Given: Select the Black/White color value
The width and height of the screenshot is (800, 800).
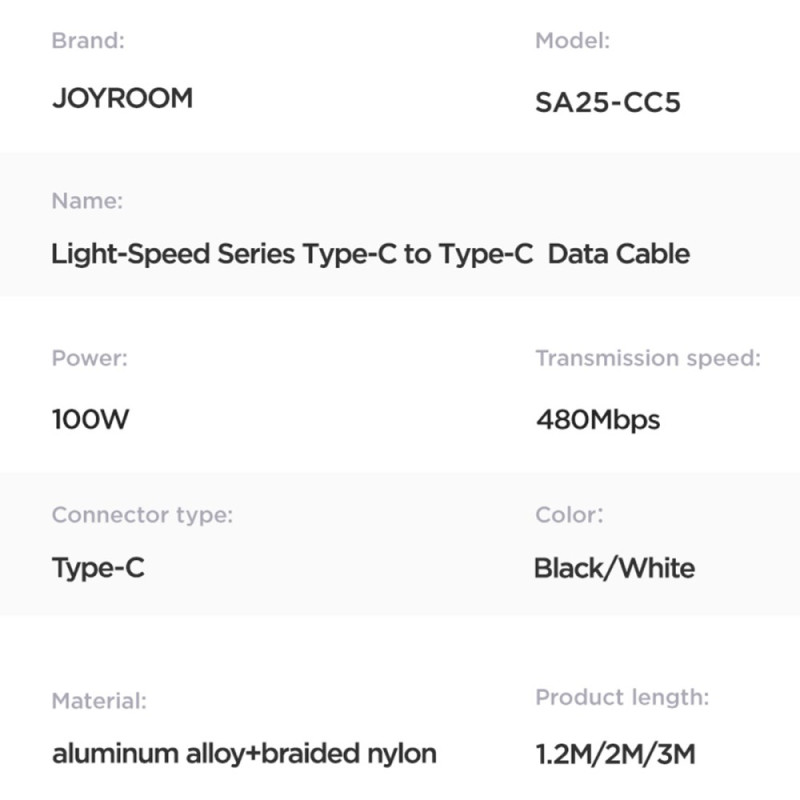Looking at the screenshot, I should [x=614, y=568].
